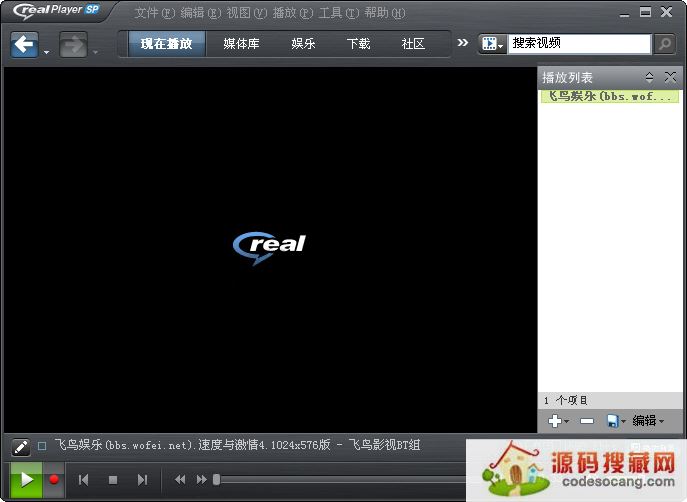Click the Fast Forward button
This screenshot has height=502, width=687.
201,480
